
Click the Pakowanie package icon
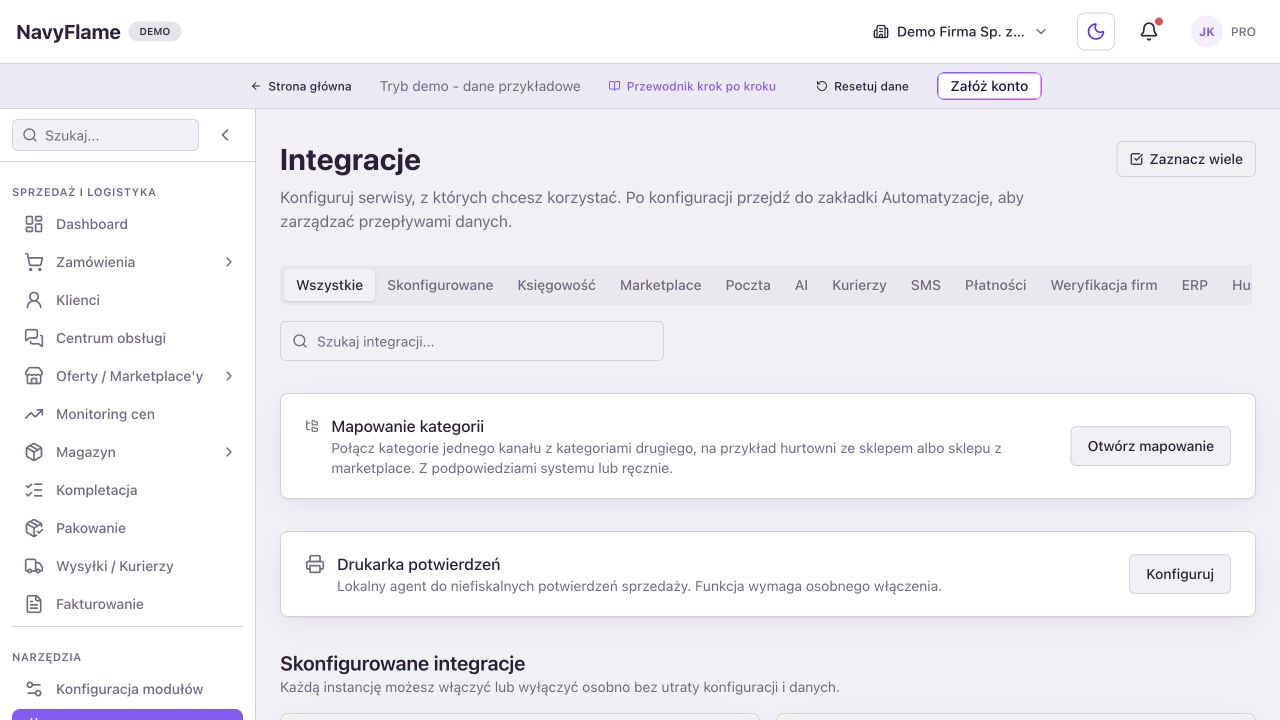click(x=34, y=528)
